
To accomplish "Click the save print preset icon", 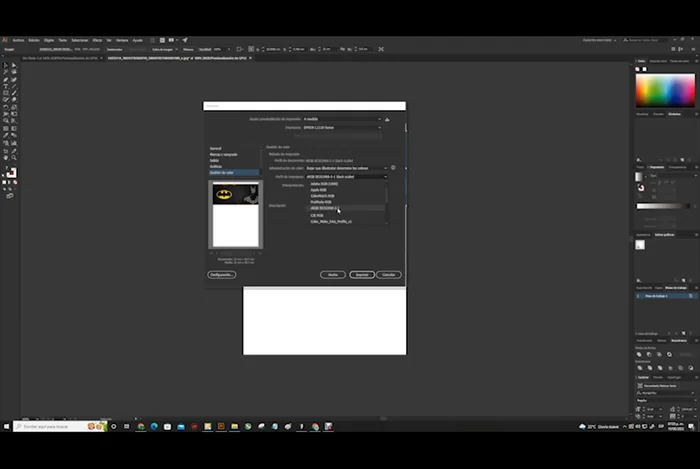I will click(388, 119).
